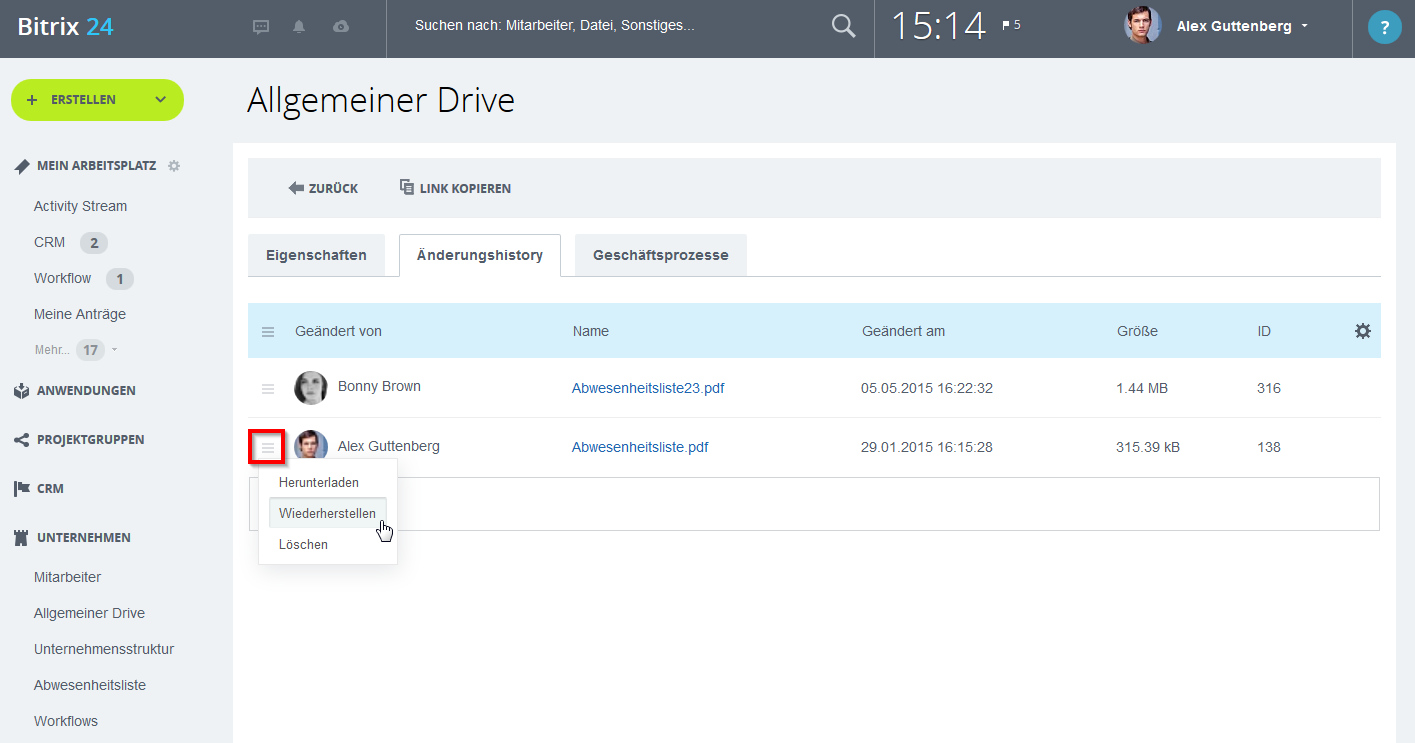Open the row menu for Bonny Brown's entry
This screenshot has height=743, width=1415.
coord(267,387)
